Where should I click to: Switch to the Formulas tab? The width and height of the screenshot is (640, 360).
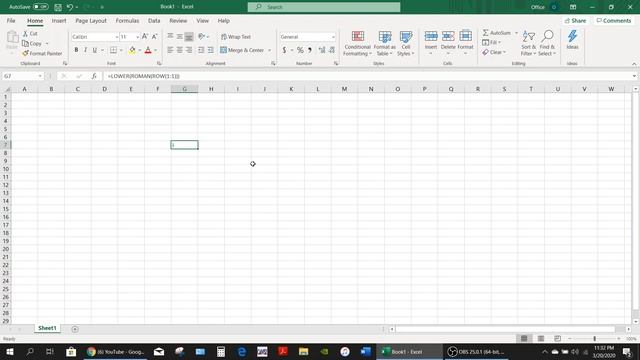click(127, 21)
